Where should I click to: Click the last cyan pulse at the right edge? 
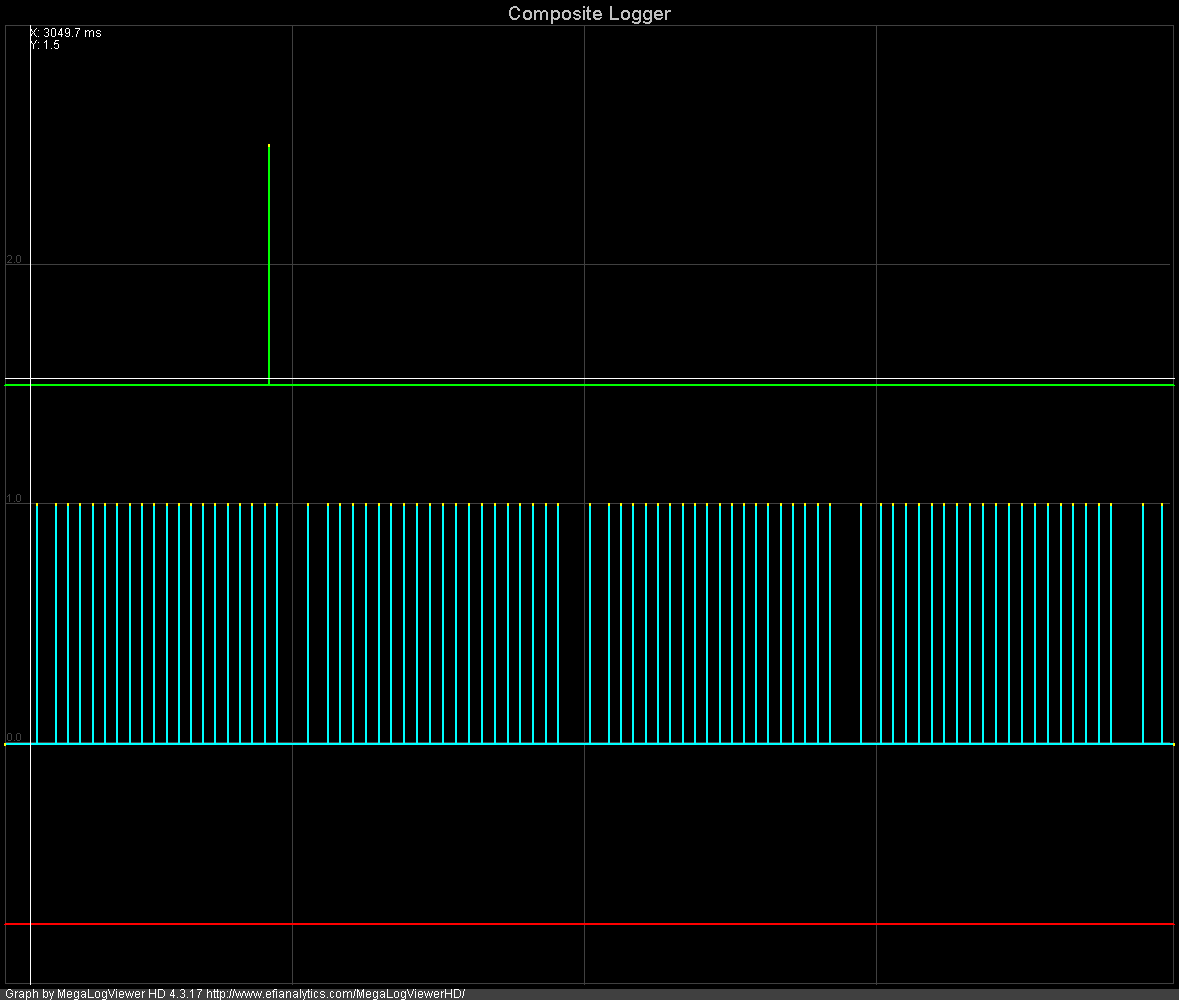coord(1162,620)
